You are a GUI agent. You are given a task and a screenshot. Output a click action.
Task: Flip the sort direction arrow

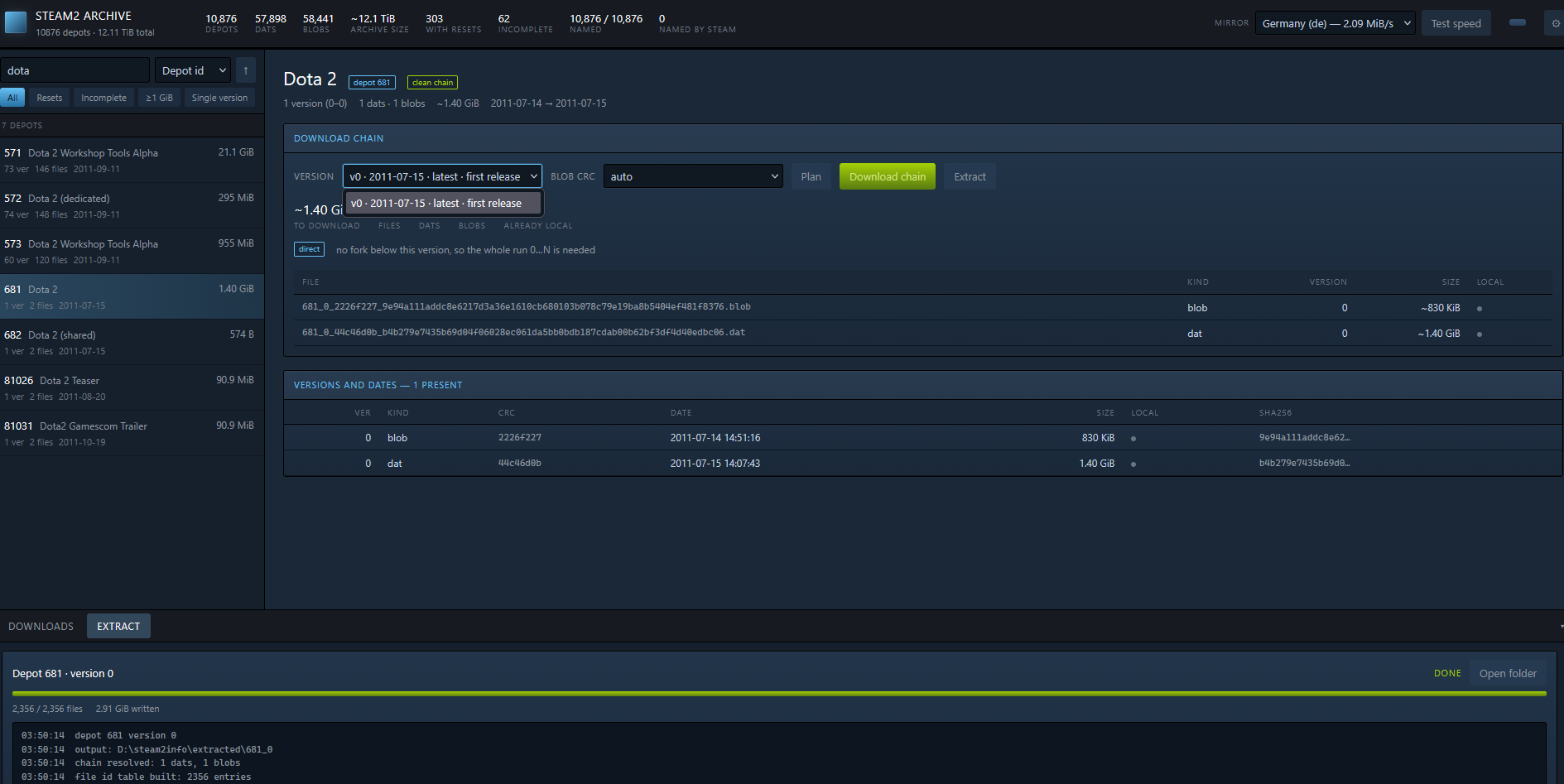(246, 70)
